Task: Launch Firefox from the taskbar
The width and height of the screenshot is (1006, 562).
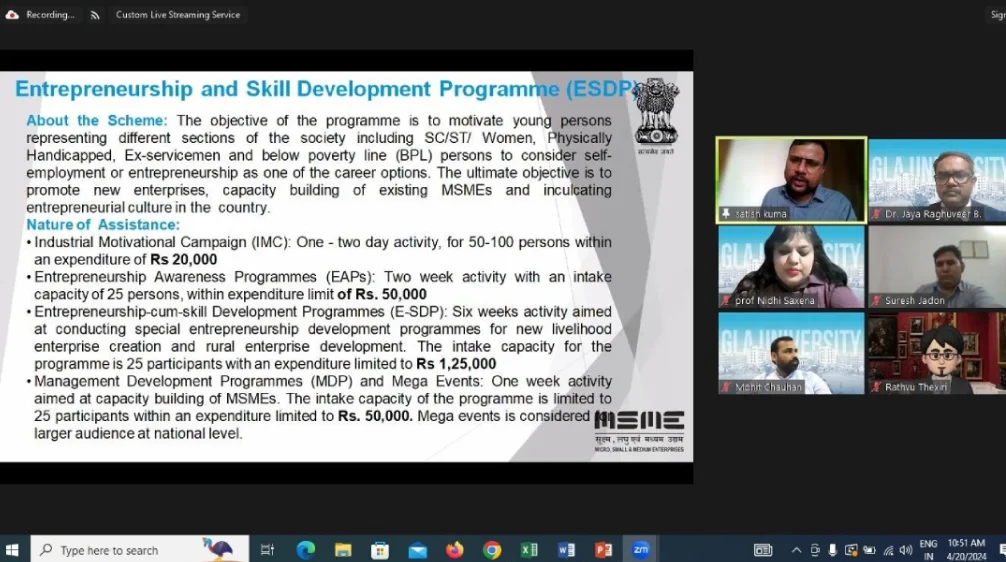Action: [x=455, y=549]
